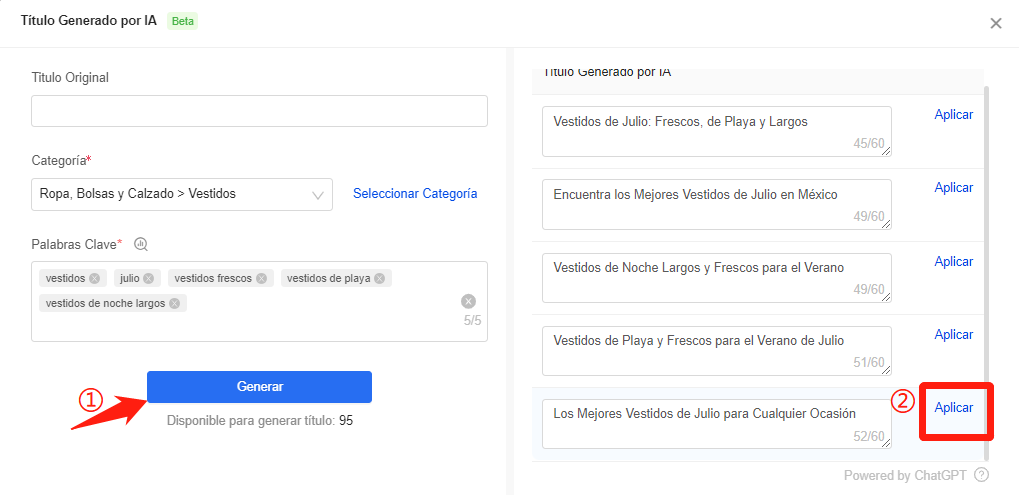Close the Título Generado por IA dialog
The height and width of the screenshot is (495, 1019).
tap(996, 23)
